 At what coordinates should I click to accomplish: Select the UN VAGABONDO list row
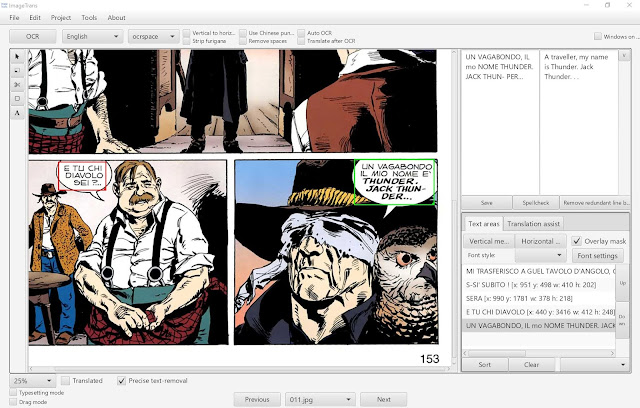click(539, 326)
